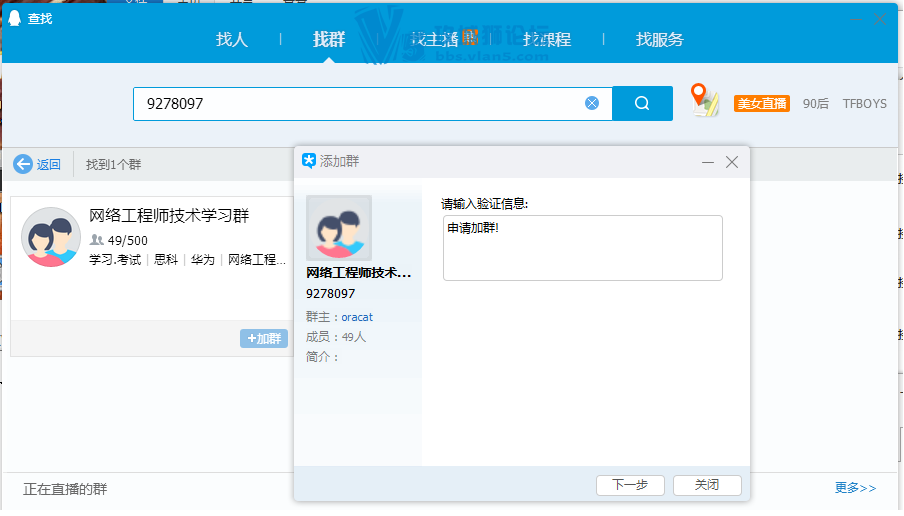
Task: Click the search magnifier button
Action: point(642,103)
